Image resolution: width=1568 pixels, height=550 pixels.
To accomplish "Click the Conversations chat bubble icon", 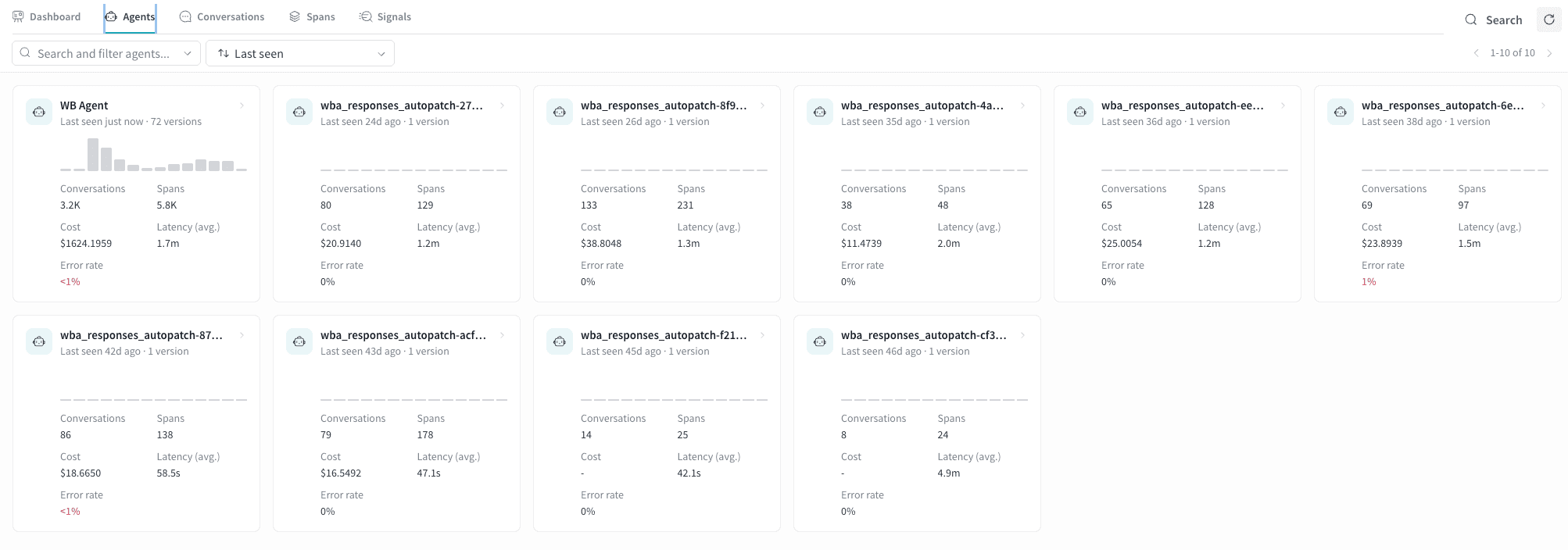I will click(x=185, y=16).
